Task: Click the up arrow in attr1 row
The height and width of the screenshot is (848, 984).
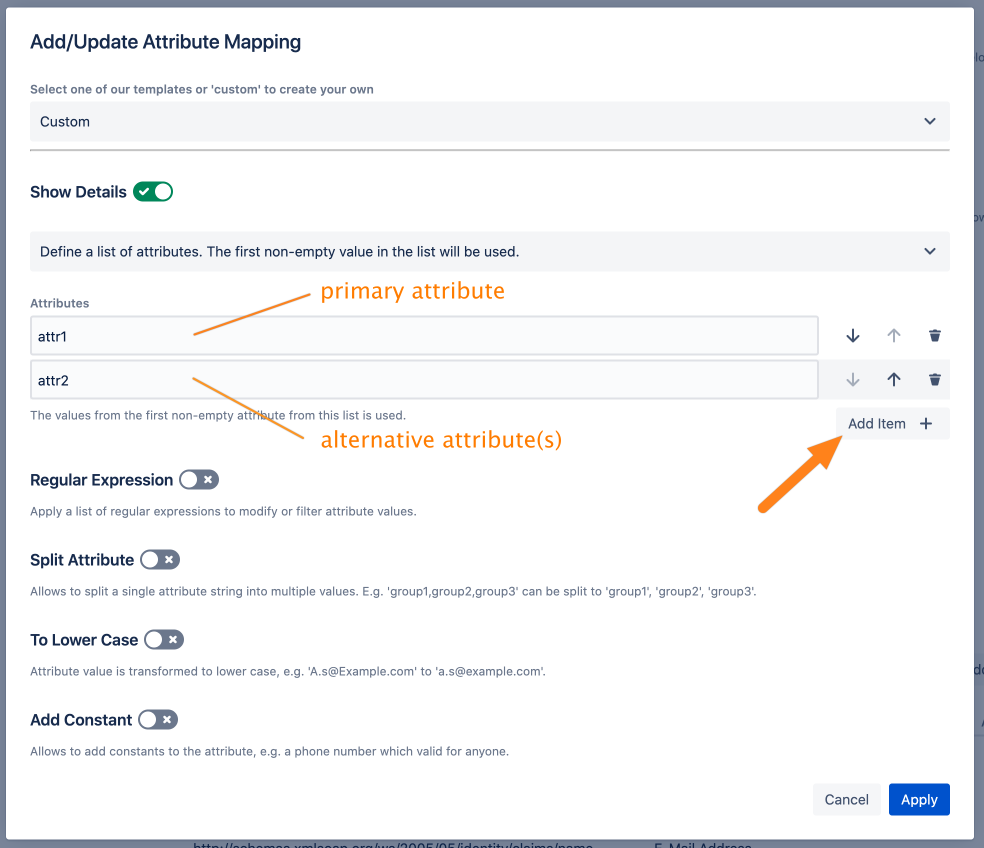Action: pos(894,336)
